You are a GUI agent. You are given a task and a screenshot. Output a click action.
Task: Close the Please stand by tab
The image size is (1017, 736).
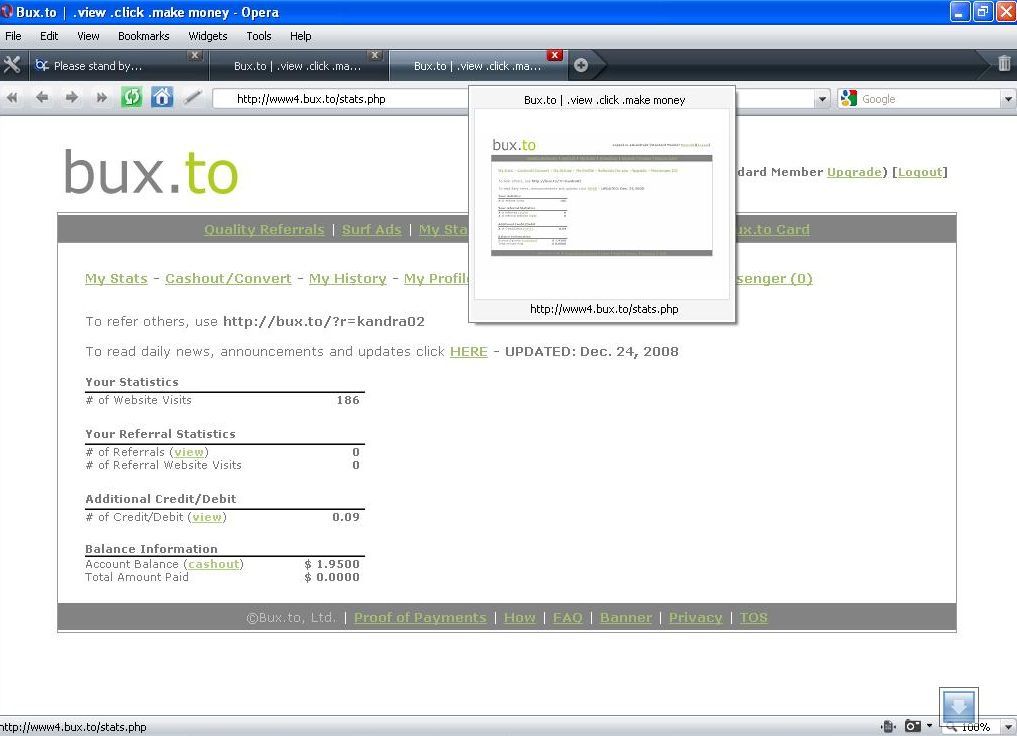pyautogui.click(x=195, y=56)
